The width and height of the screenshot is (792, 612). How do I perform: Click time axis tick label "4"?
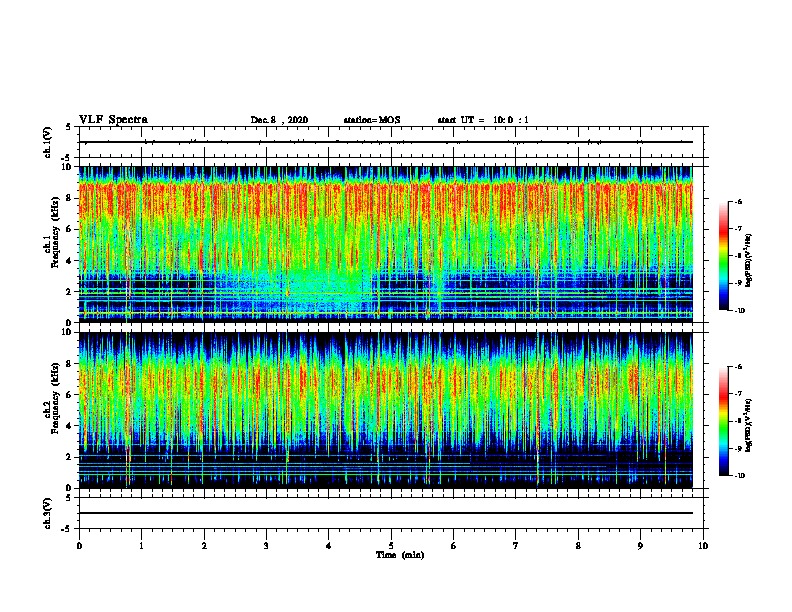coord(329,546)
